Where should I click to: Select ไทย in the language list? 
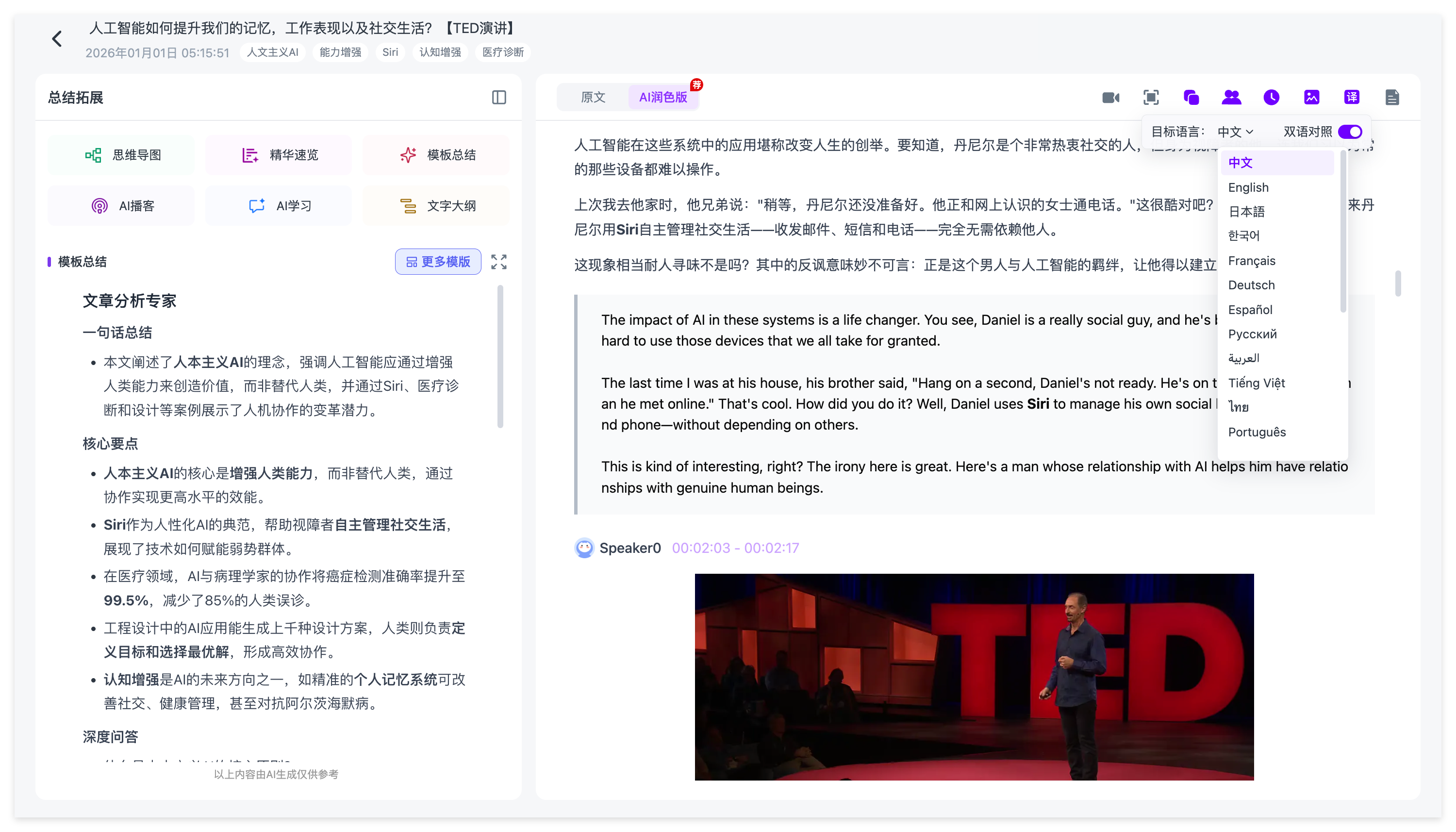[1277, 407]
